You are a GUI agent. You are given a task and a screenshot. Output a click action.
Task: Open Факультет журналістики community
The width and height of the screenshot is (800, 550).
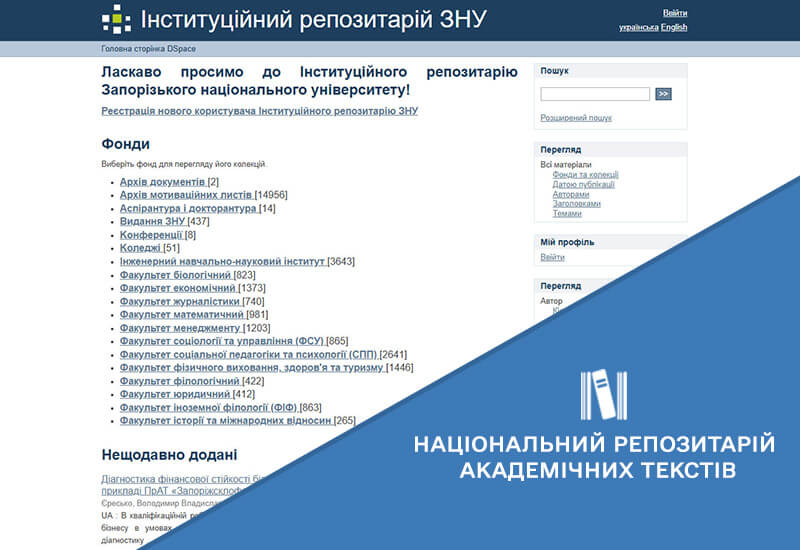click(181, 301)
